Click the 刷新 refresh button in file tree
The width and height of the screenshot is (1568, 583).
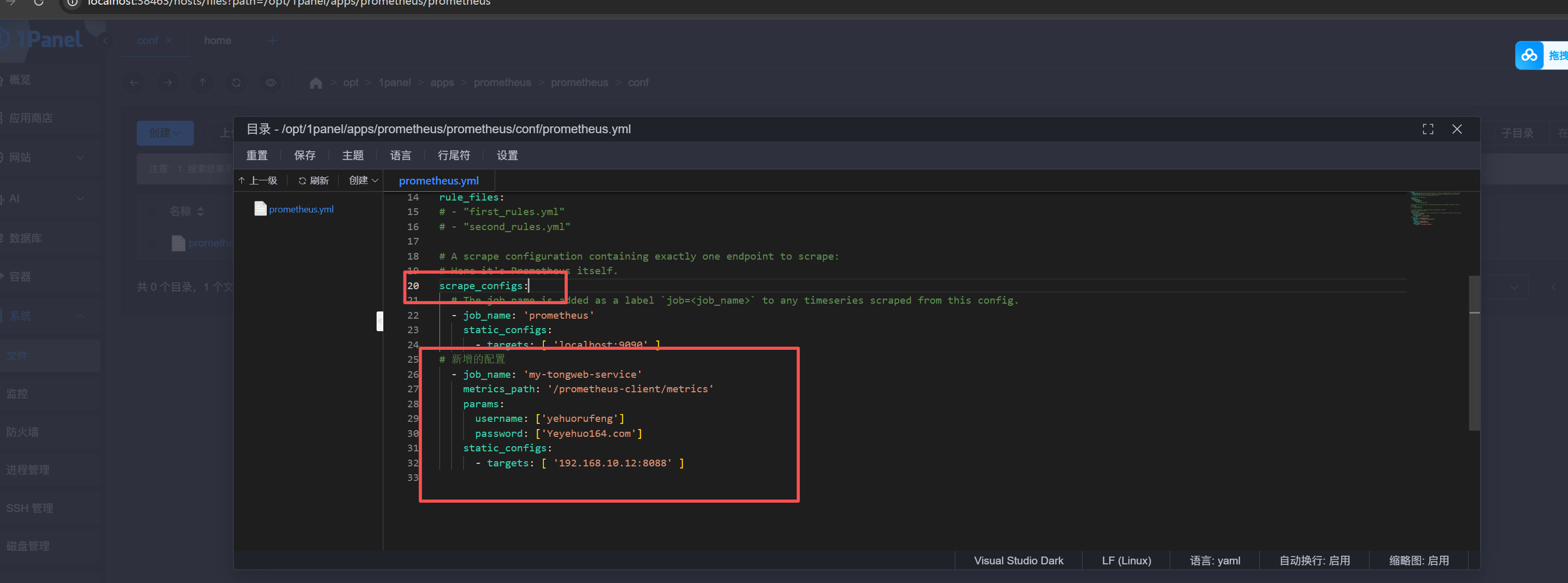click(x=313, y=180)
